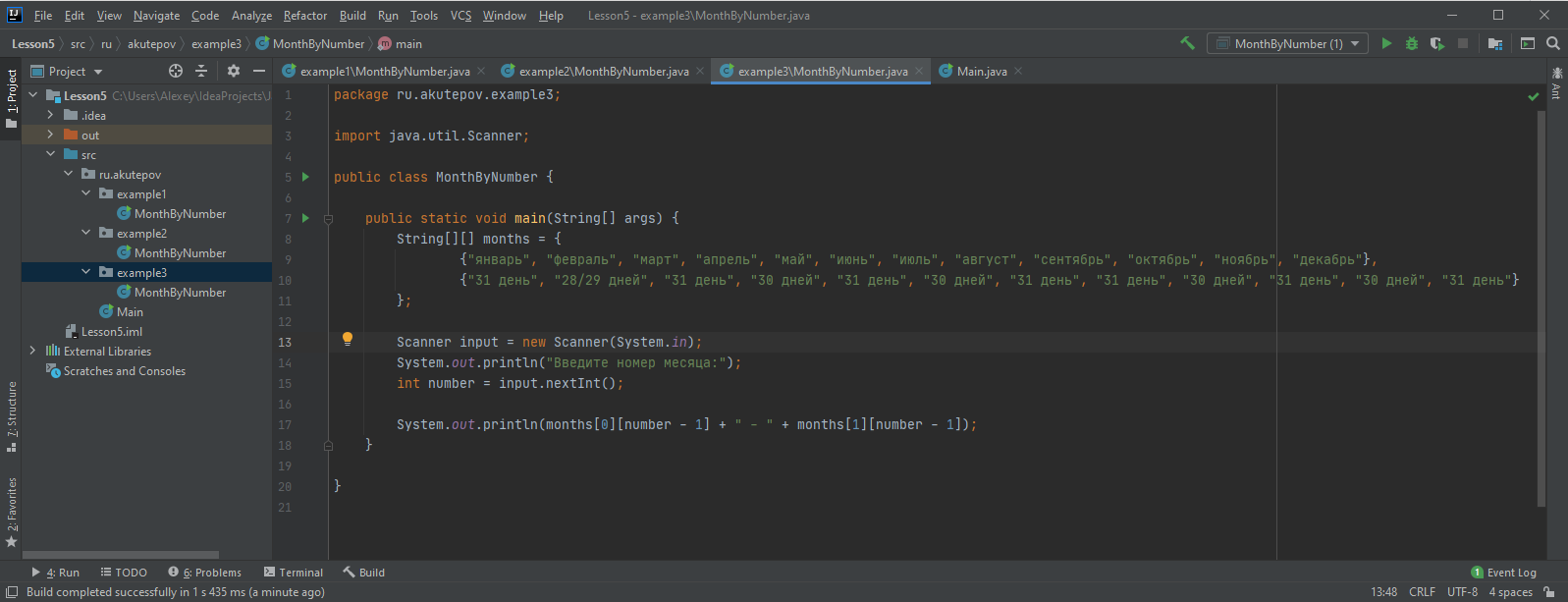The image size is (1568, 602).
Task: Collapse the ru.akutepov package arrow
Action: click(x=69, y=174)
